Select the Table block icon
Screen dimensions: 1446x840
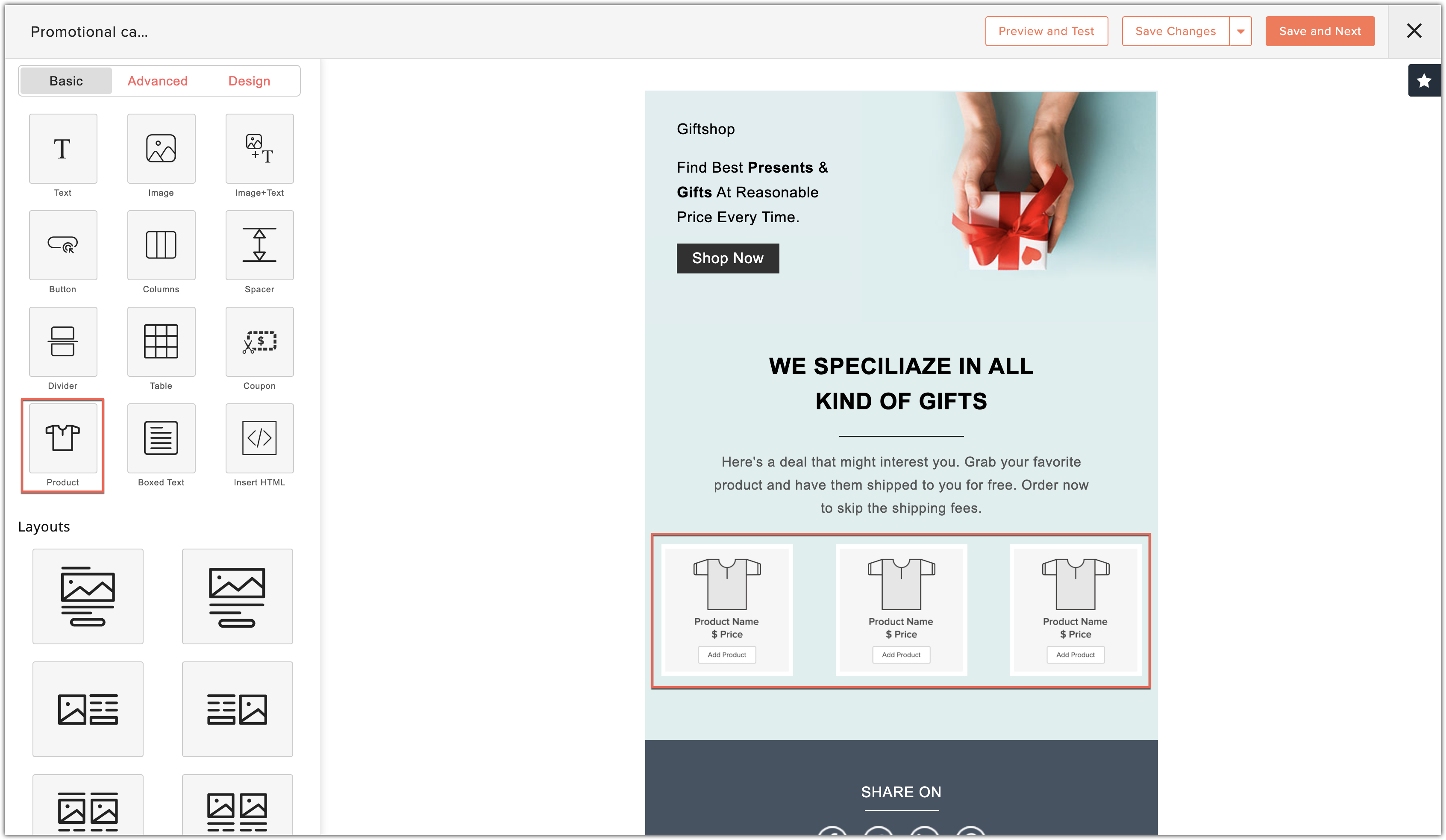(161, 342)
